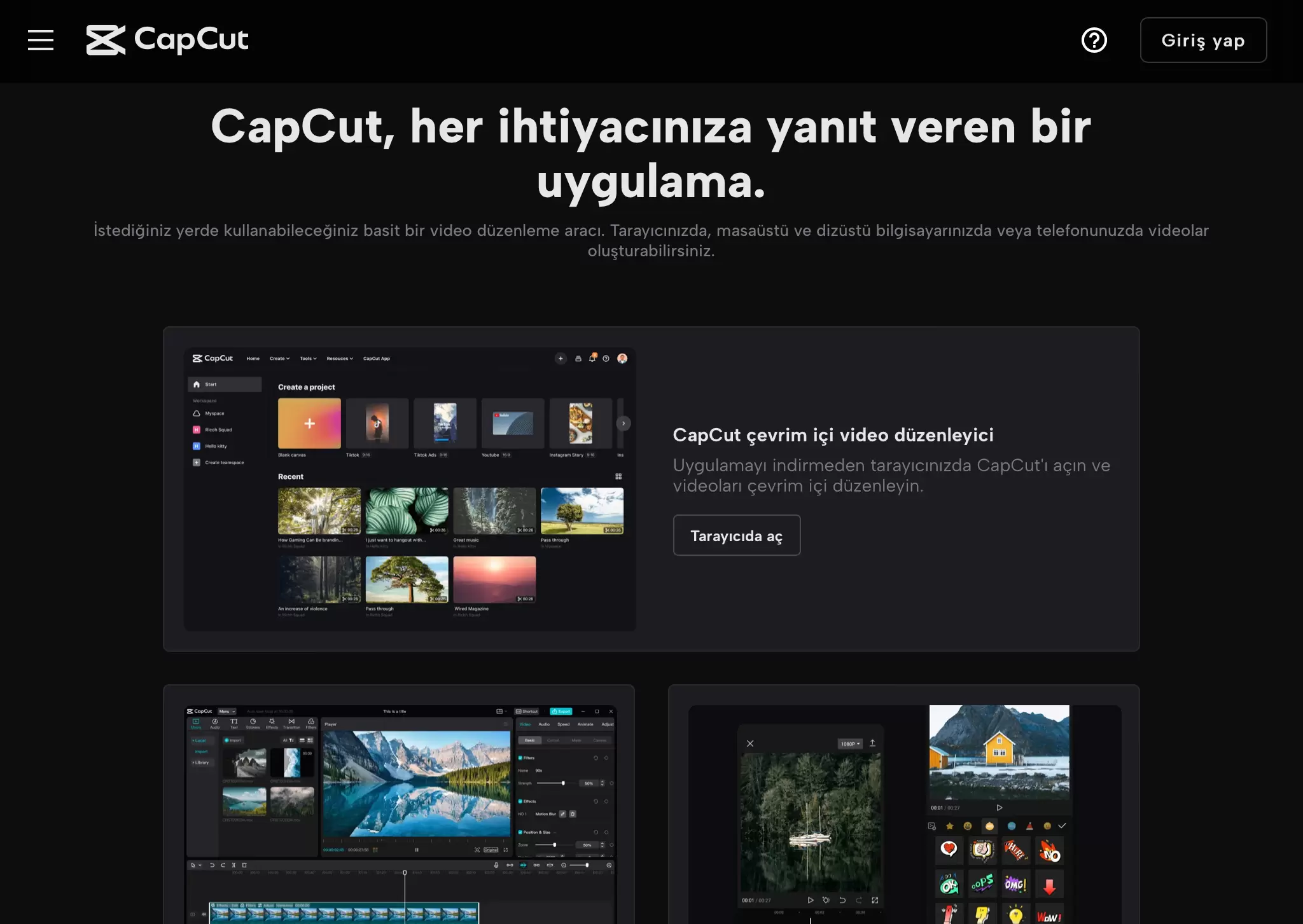
Task: Click the CapCut logo in the page header
Action: [167, 40]
